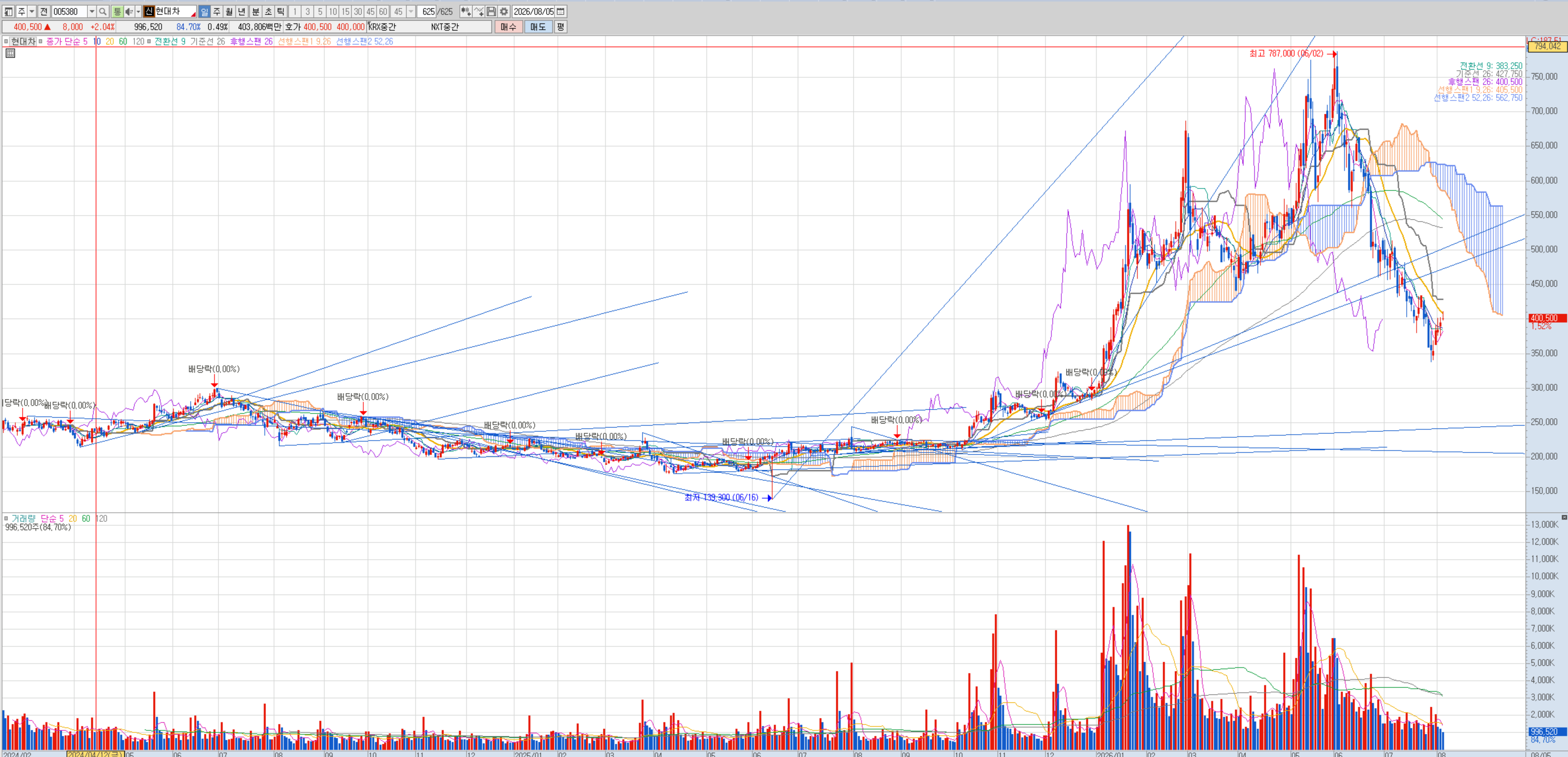Click the 매도 sell button
Image resolution: width=1568 pixels, height=757 pixels.
[538, 27]
